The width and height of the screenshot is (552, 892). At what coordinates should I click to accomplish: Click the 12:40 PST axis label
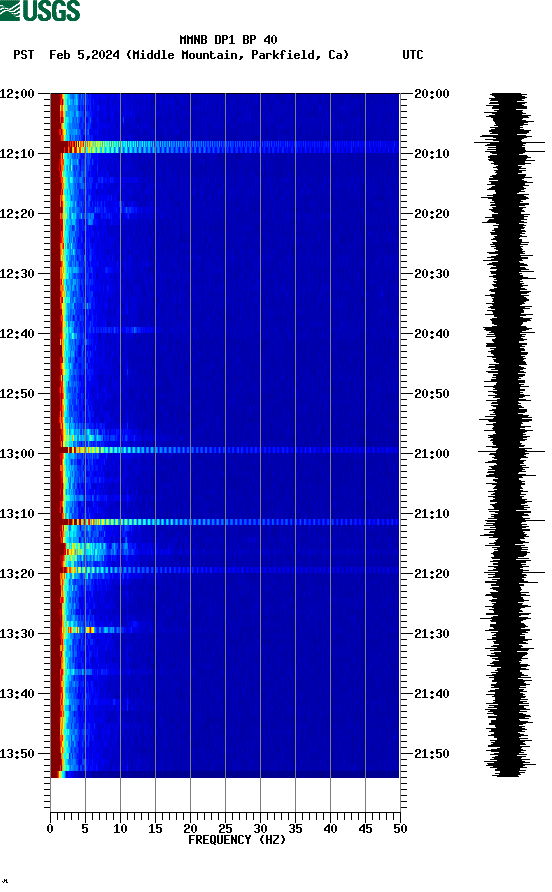point(17,334)
